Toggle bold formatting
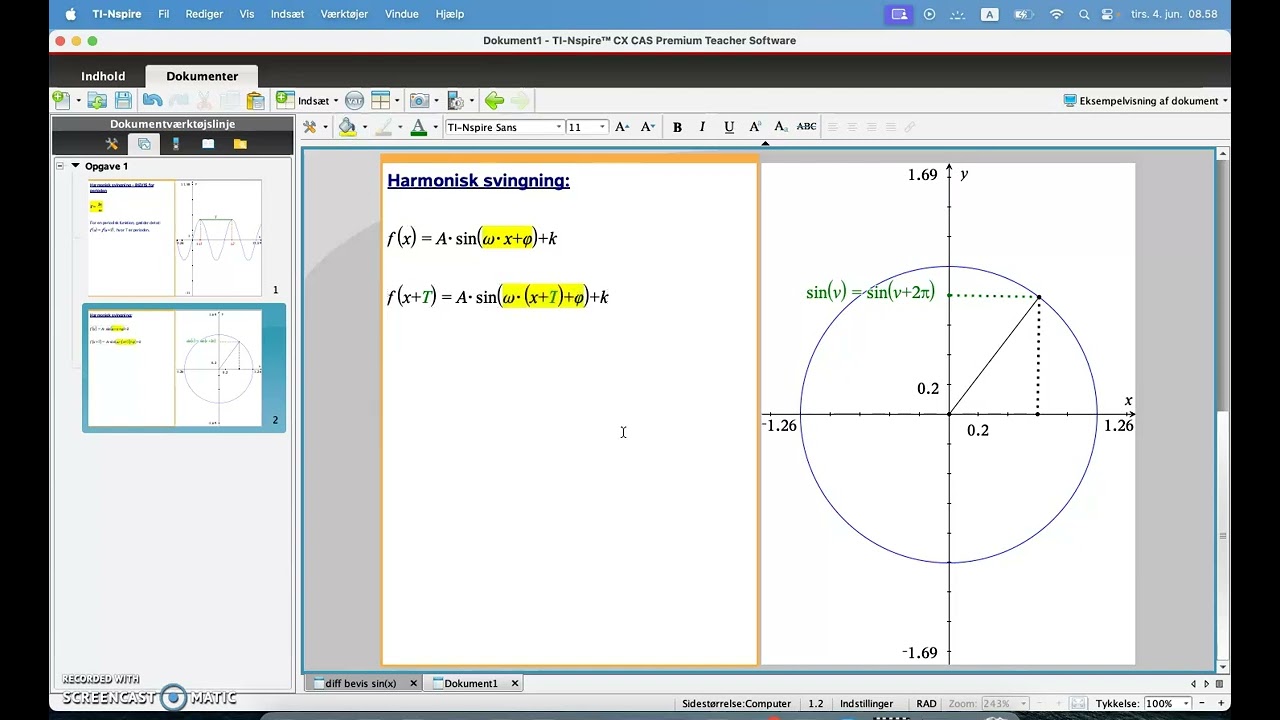Image resolution: width=1280 pixels, height=720 pixels. pos(677,127)
